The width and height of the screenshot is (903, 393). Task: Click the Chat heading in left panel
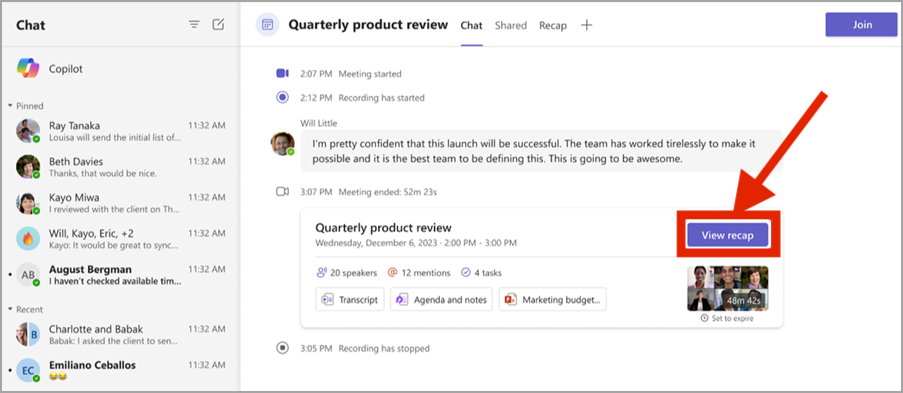click(31, 25)
